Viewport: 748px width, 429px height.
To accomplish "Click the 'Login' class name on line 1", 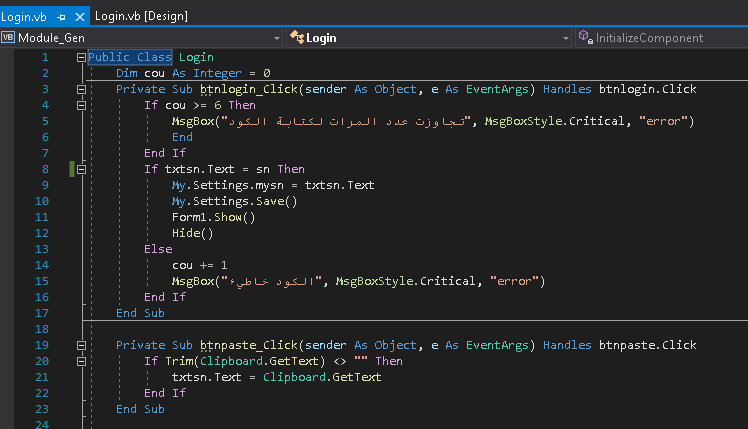I will tap(196, 58).
